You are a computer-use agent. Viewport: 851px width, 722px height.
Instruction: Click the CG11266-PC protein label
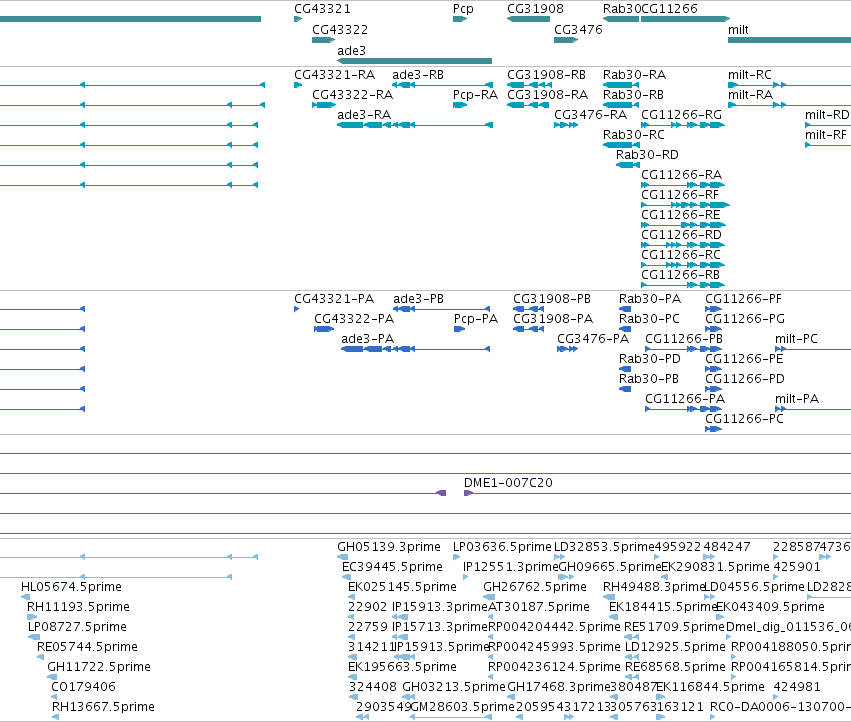[745, 419]
